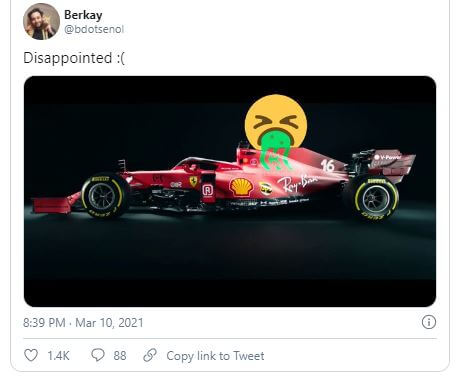Open the @bdotsenol handle link
Image resolution: width=462 pixels, height=378 pixels.
(x=94, y=29)
